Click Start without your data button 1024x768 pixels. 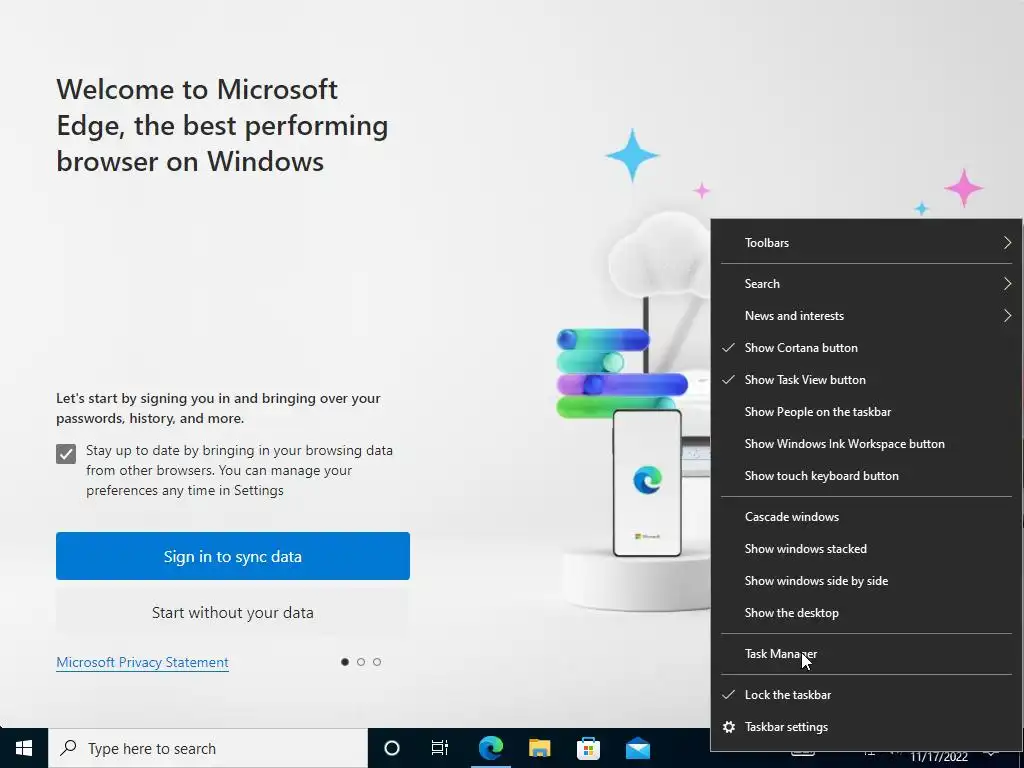[232, 613]
